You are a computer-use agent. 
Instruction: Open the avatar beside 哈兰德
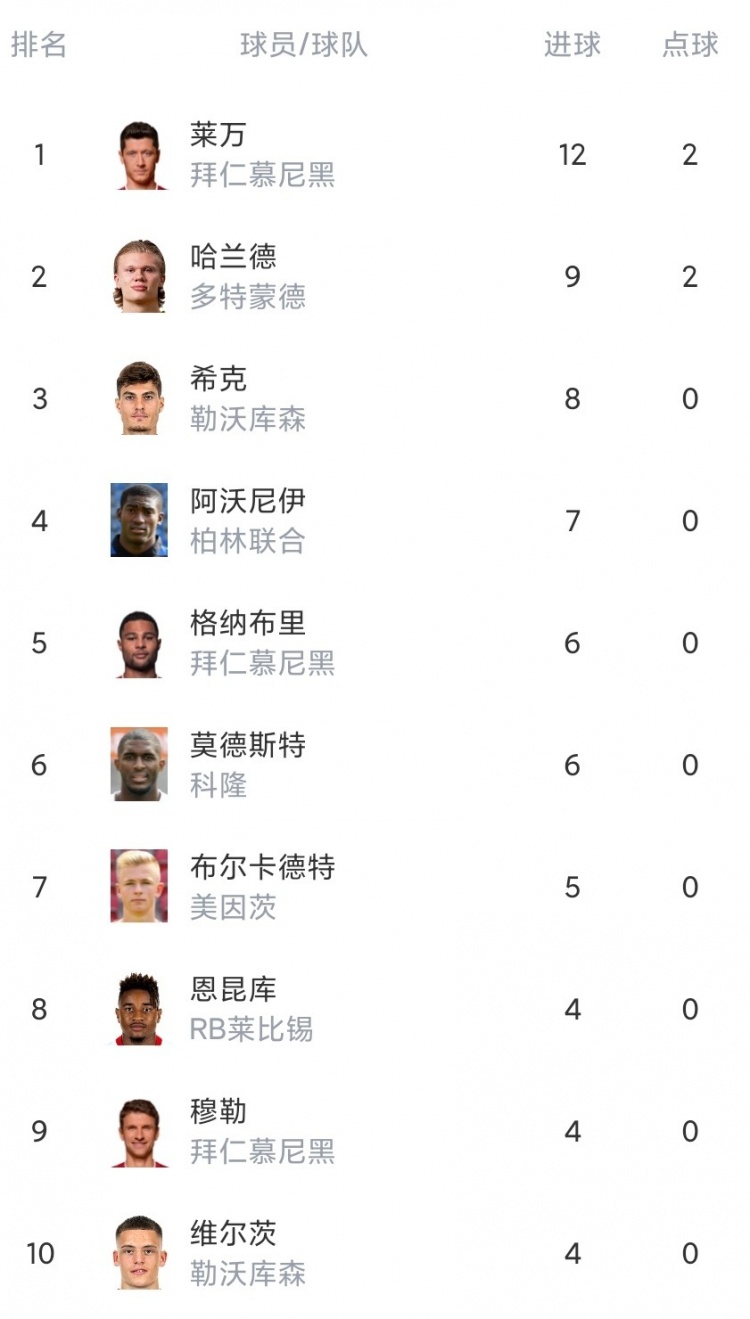[x=139, y=277]
